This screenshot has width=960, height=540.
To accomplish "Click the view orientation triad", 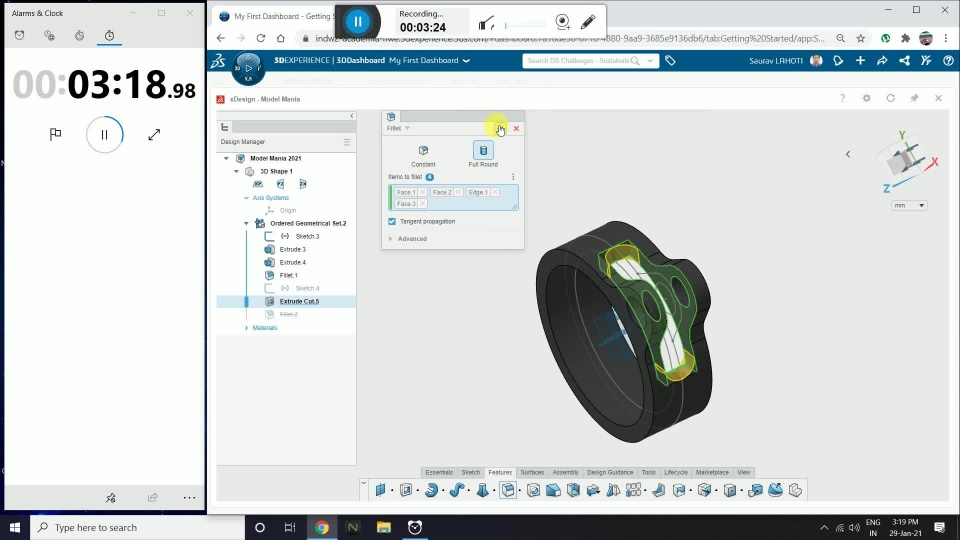I will coord(907,162).
